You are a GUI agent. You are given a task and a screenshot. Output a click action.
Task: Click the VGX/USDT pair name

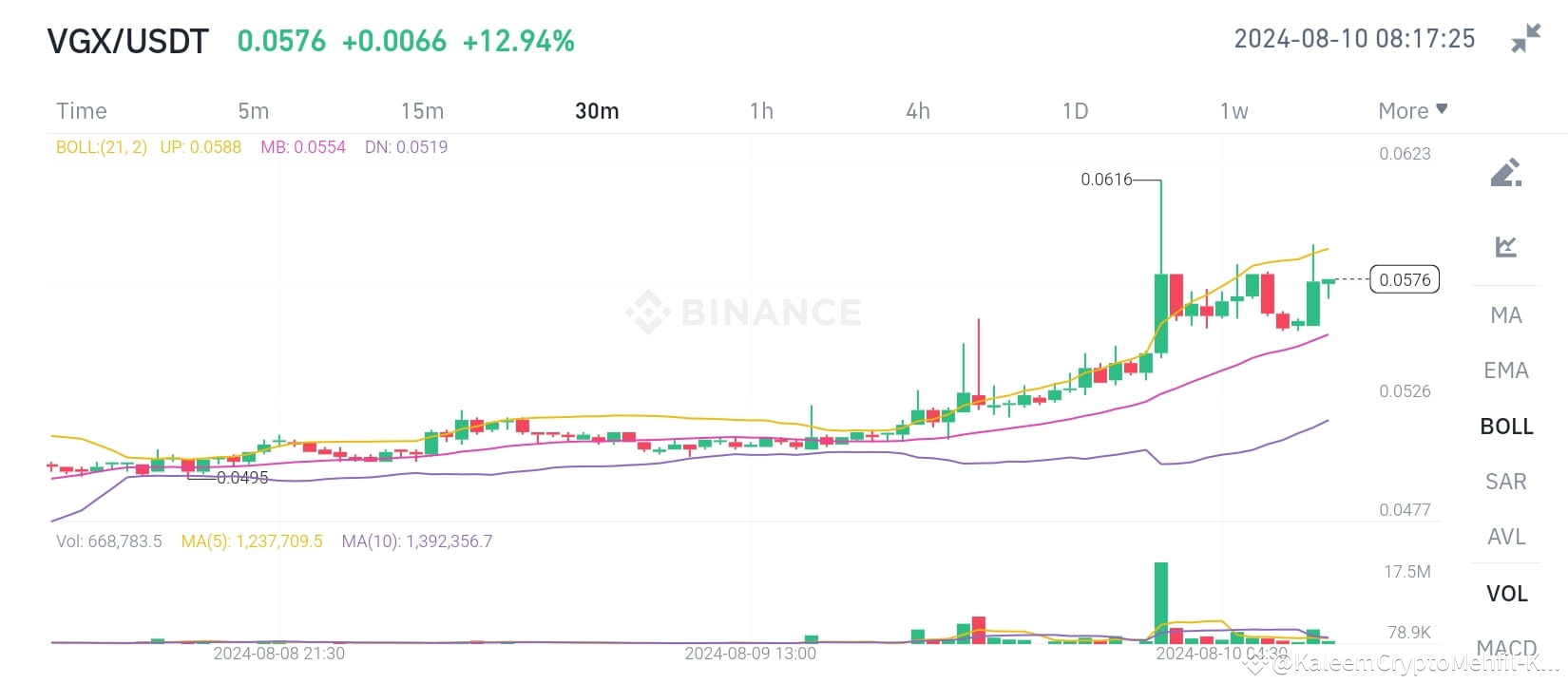(128, 40)
